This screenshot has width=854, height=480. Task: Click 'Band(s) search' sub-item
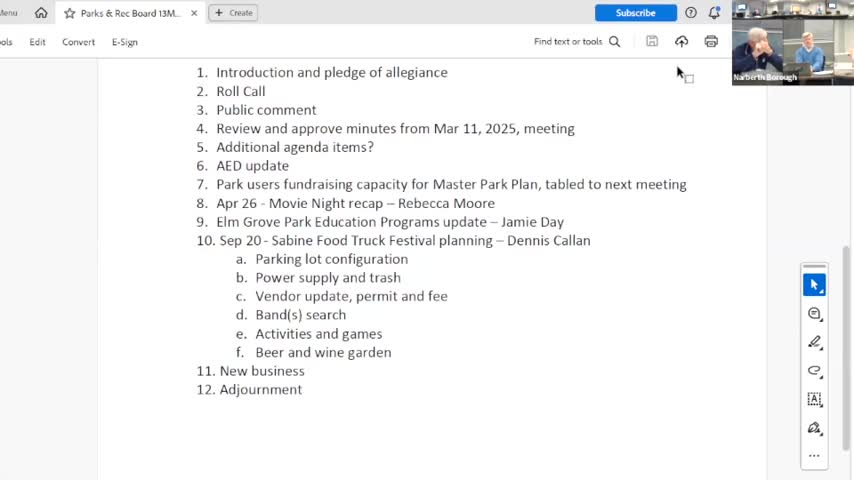coord(301,315)
